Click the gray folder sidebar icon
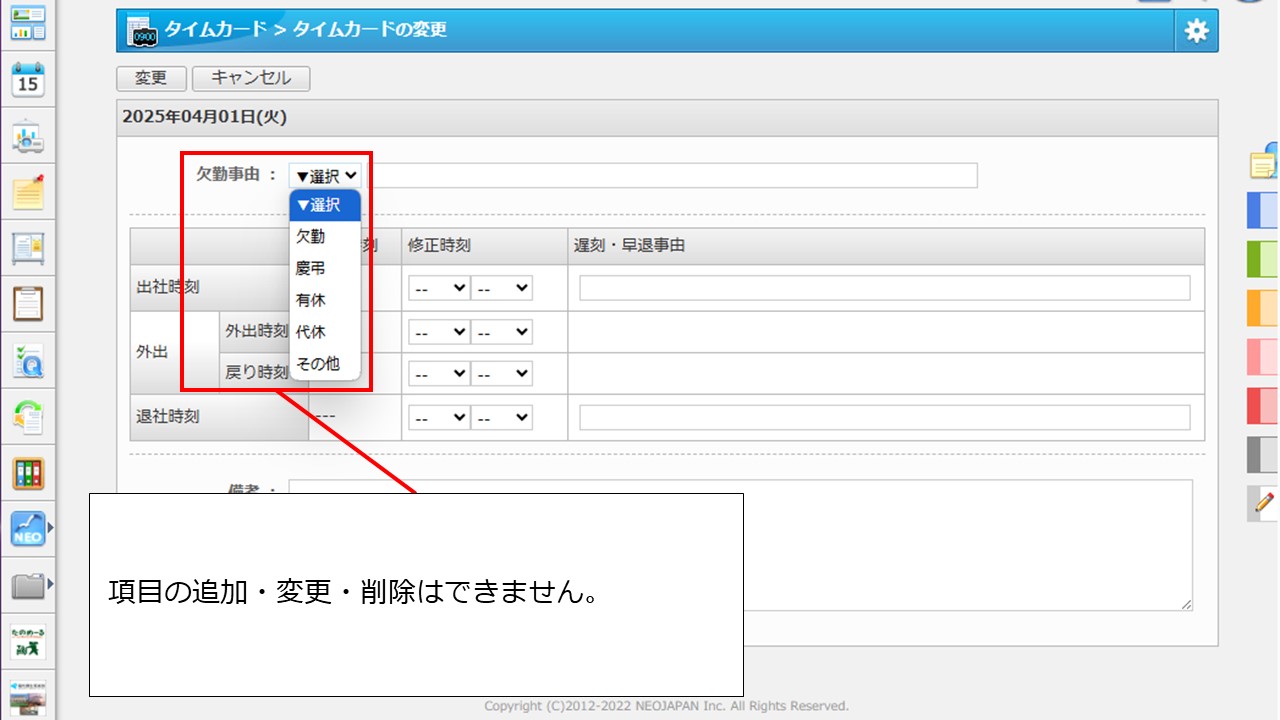Image resolution: width=1280 pixels, height=720 pixels. [28, 585]
